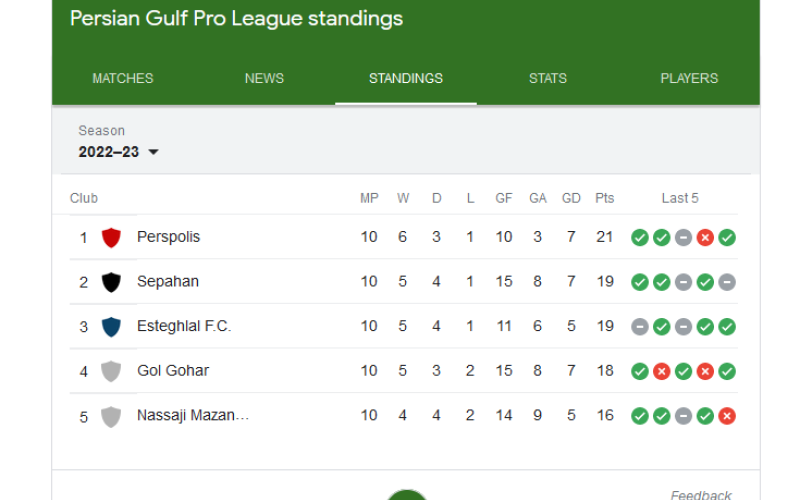Click Esteghlal's first gray draw icon
The width and height of the screenshot is (800, 500).
click(x=639, y=327)
